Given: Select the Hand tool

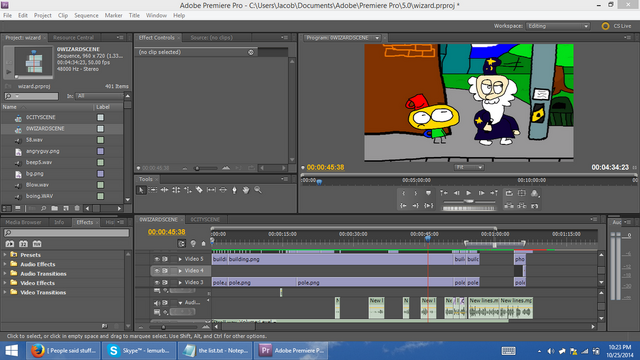Looking at the screenshot, I should click(x=246, y=190).
